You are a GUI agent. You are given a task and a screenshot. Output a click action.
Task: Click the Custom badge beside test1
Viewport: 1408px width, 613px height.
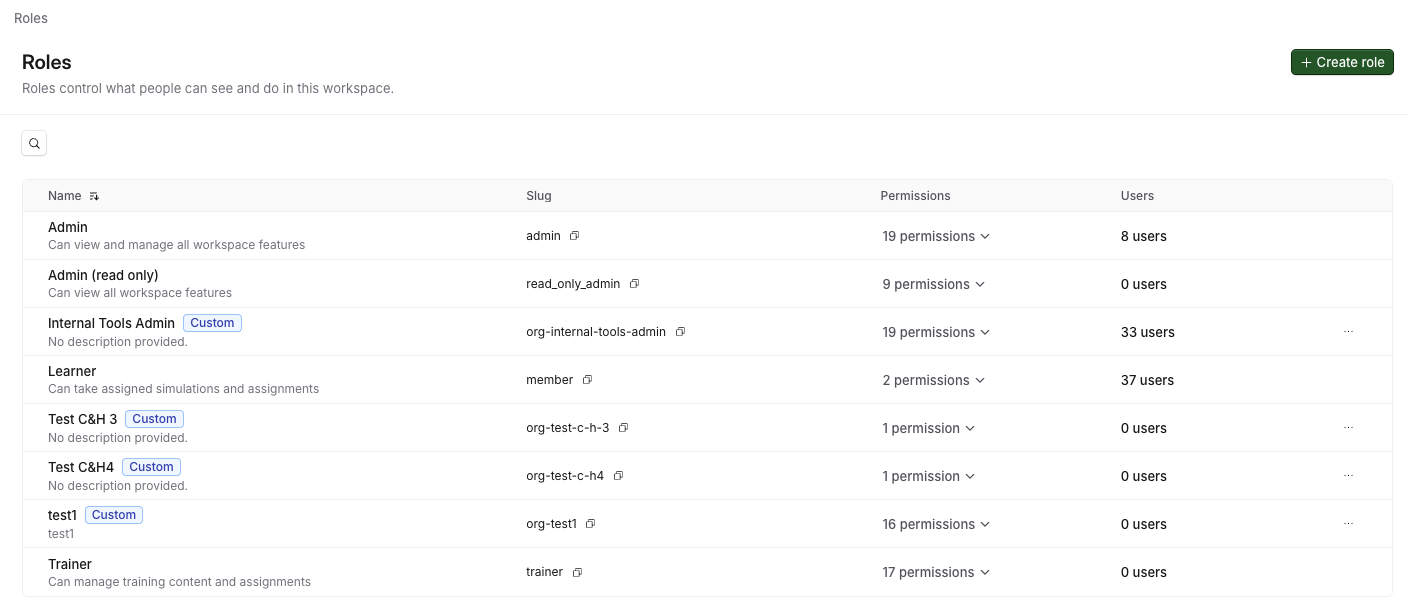pyautogui.click(x=114, y=515)
